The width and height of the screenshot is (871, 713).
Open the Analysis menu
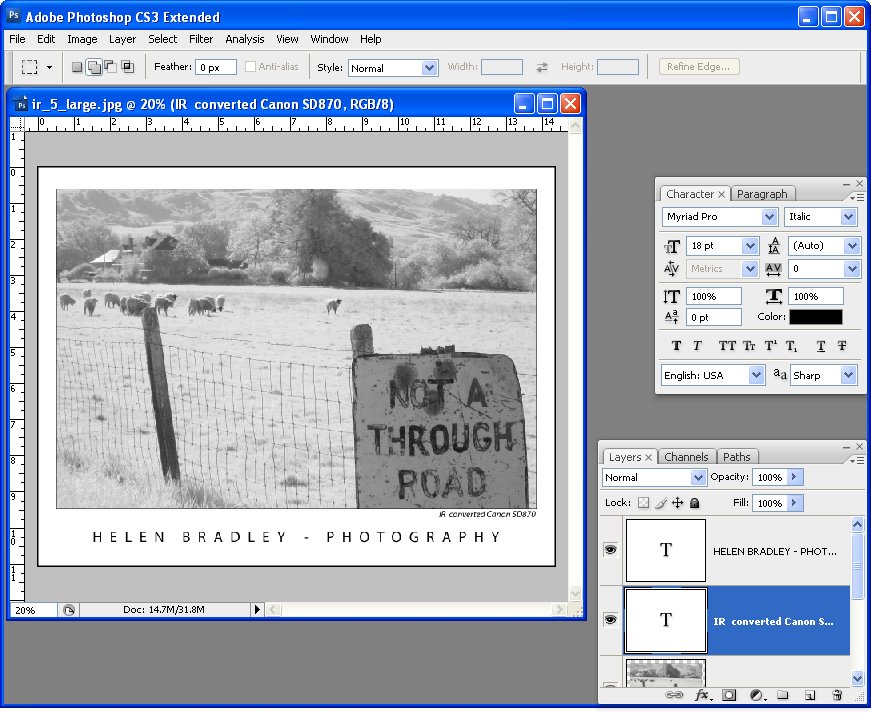click(x=244, y=39)
